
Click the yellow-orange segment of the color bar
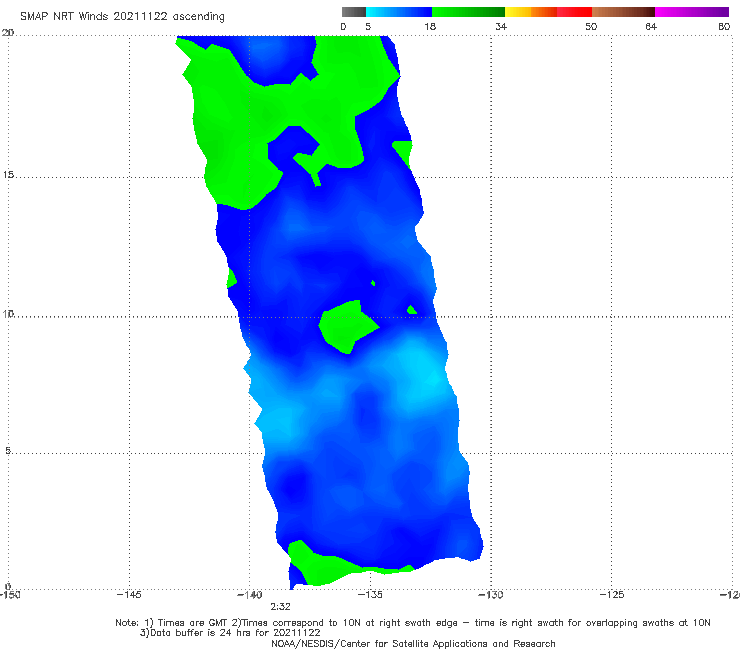coord(531,12)
